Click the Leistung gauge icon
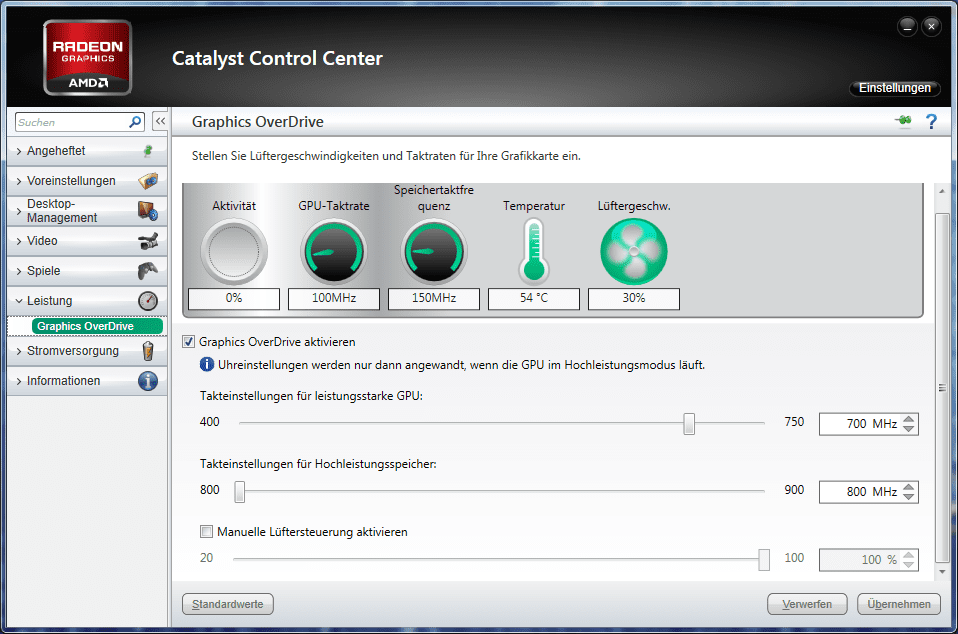Image resolution: width=958 pixels, height=634 pixels. coord(148,301)
